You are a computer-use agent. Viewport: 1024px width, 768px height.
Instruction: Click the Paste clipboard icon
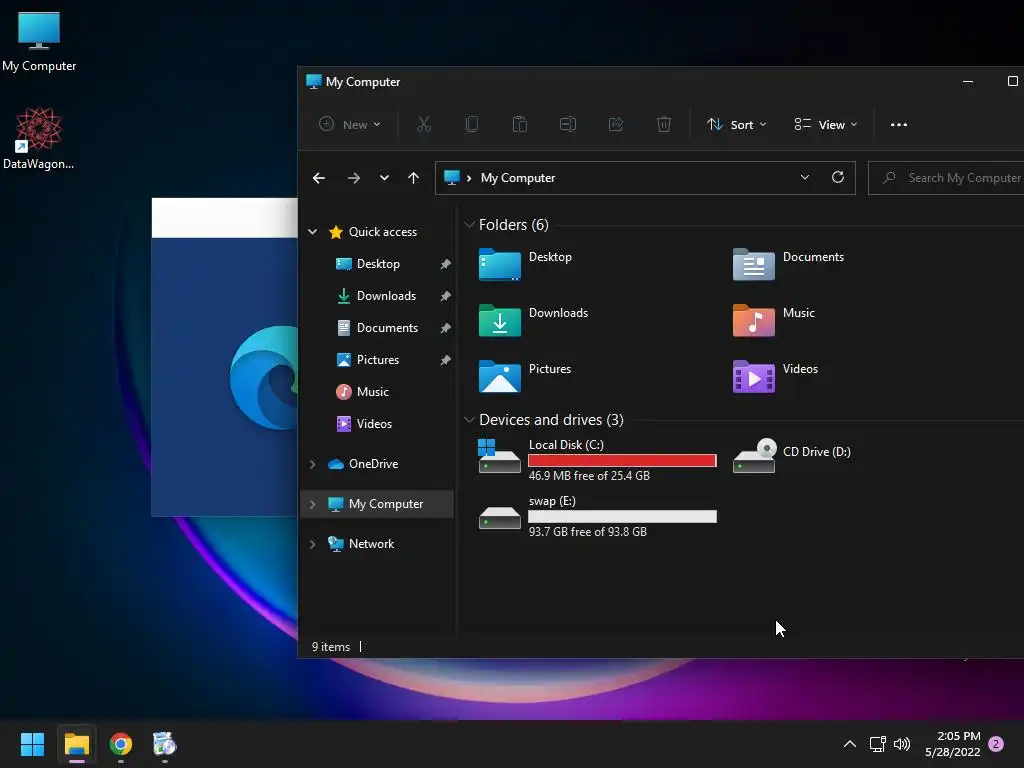tap(520, 124)
